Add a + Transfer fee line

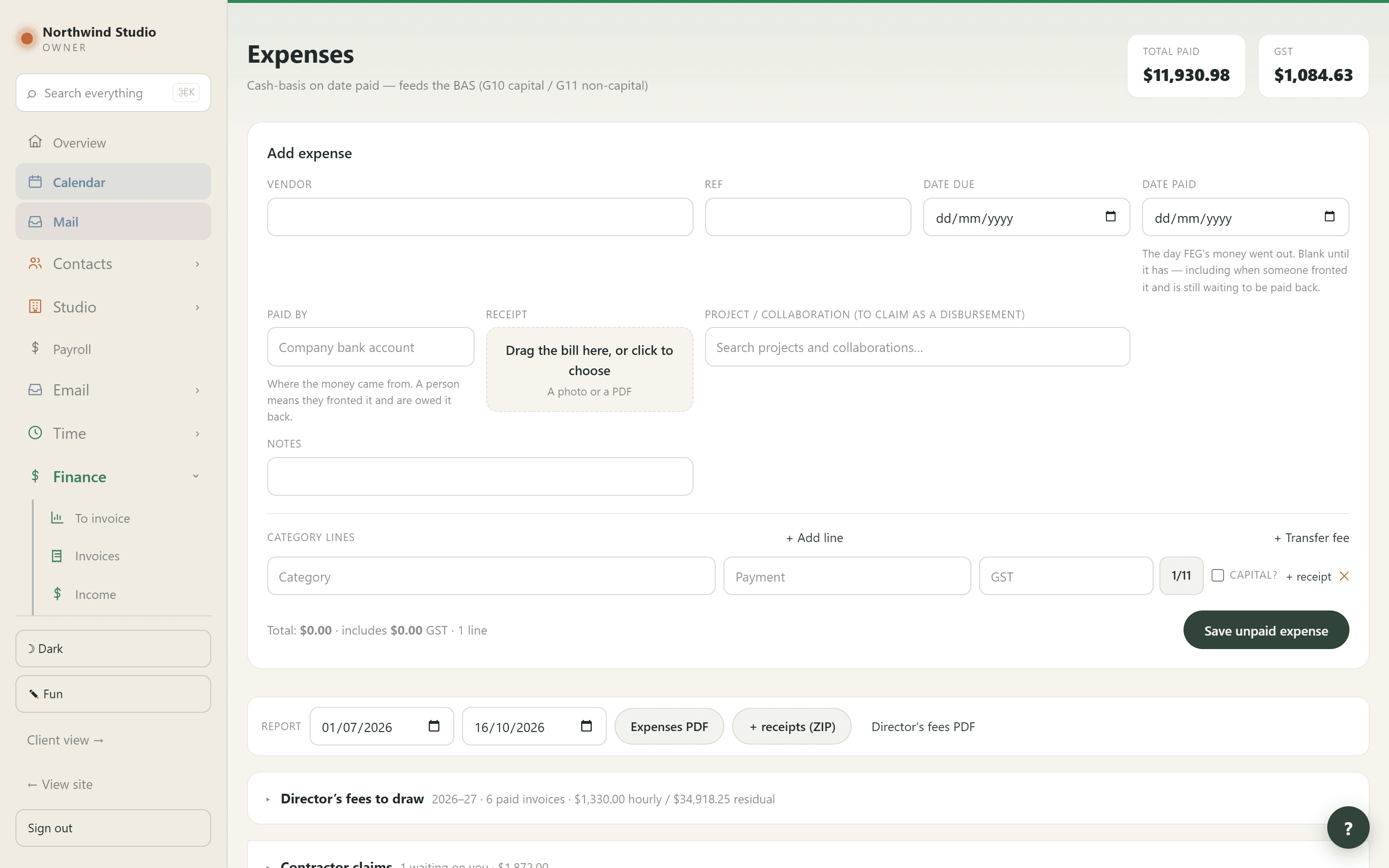coord(1311,538)
